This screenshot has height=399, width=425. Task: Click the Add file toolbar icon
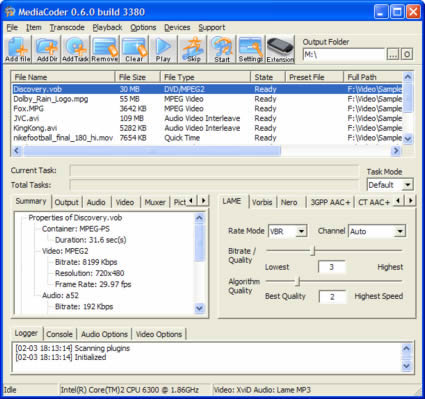(17, 49)
